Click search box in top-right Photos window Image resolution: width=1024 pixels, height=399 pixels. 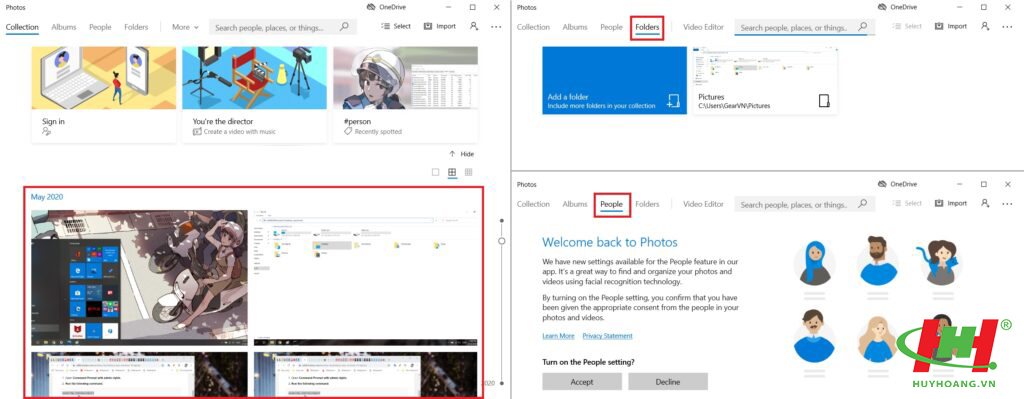(805, 27)
